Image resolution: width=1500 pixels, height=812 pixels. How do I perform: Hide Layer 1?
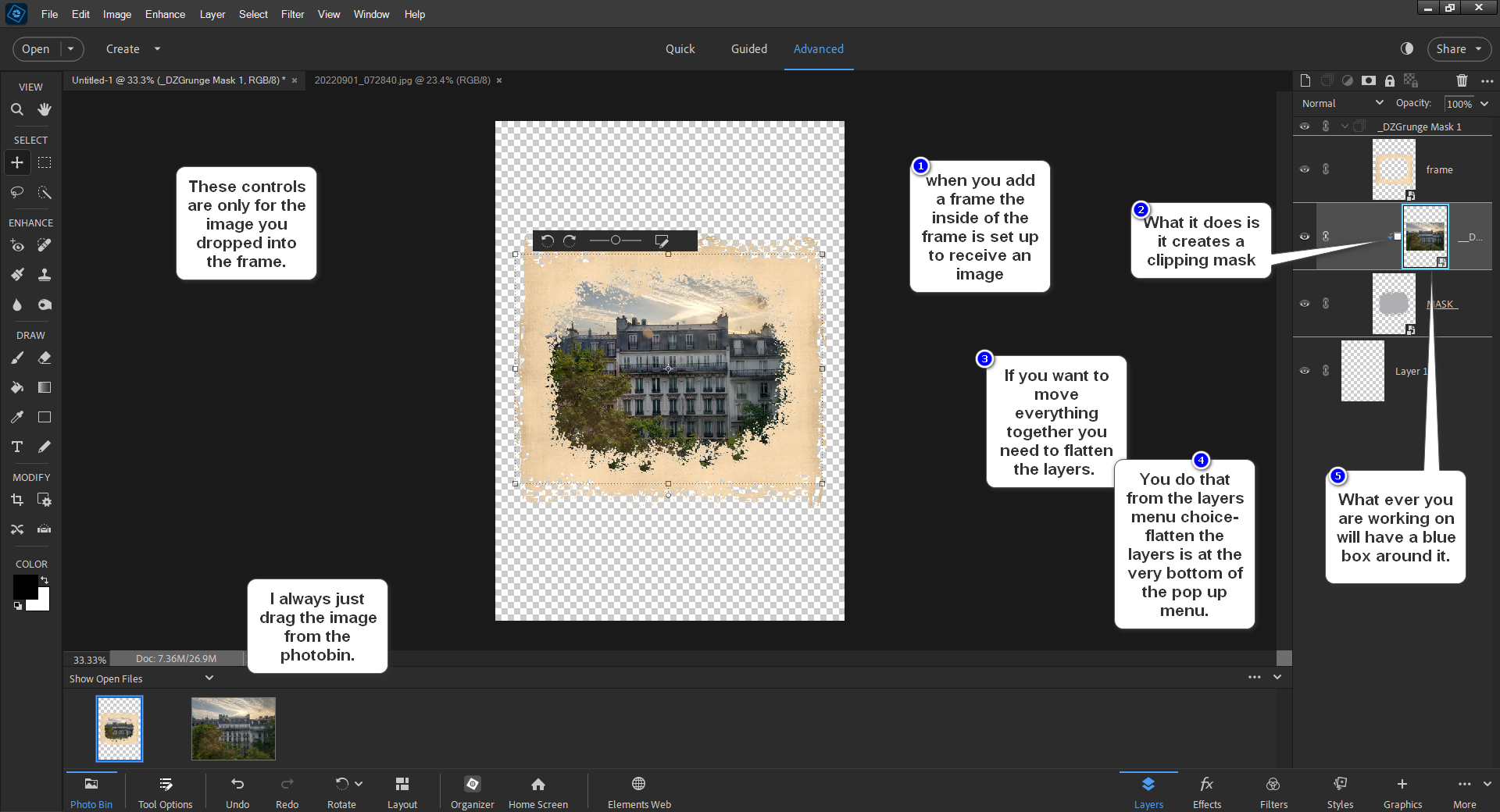coord(1304,371)
